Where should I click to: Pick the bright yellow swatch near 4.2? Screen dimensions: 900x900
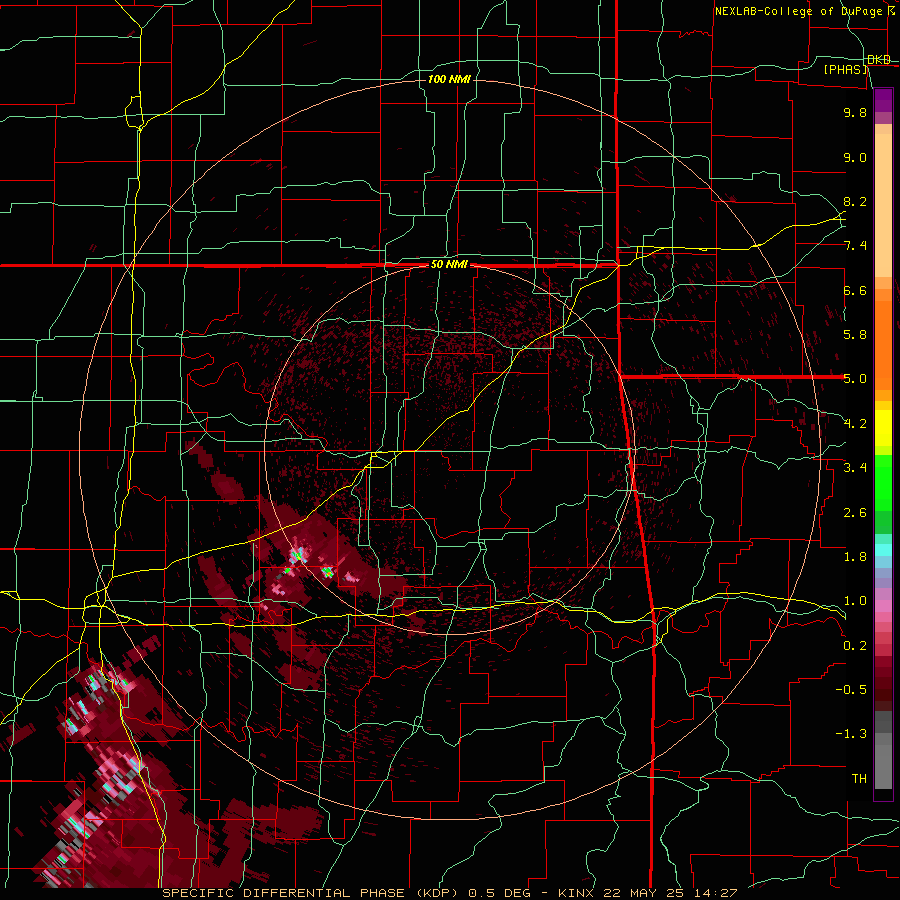[x=883, y=428]
